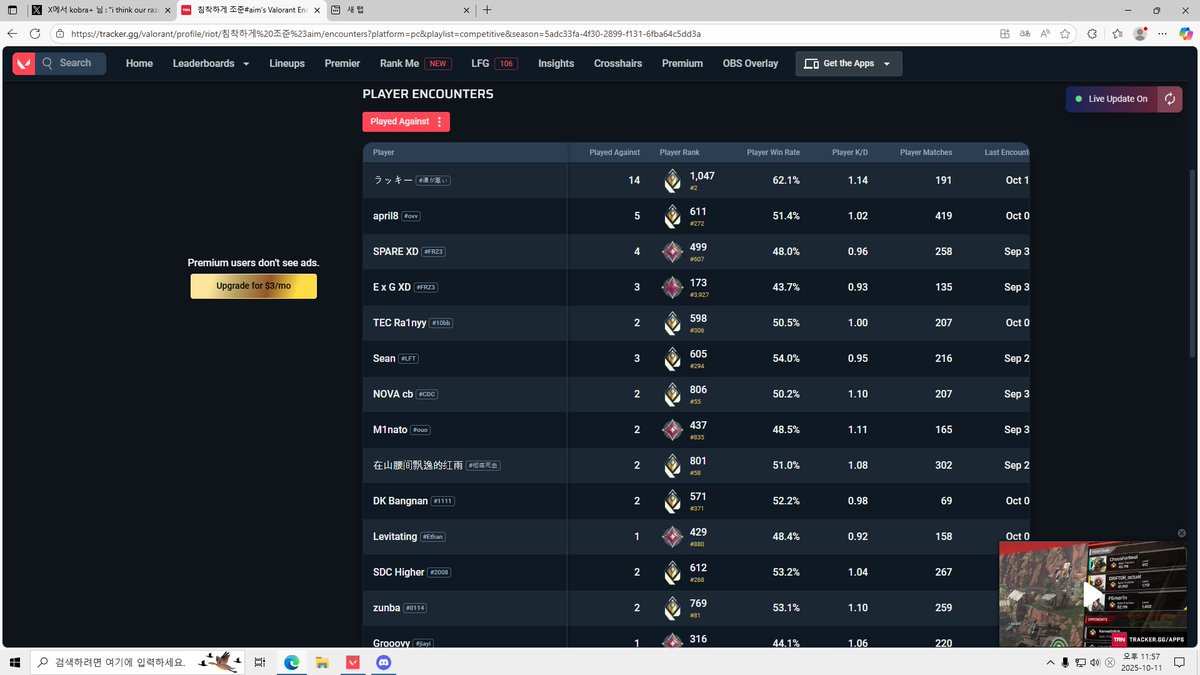Open browser settings ellipsis menu
This screenshot has width=1200, height=675.
click(1163, 33)
